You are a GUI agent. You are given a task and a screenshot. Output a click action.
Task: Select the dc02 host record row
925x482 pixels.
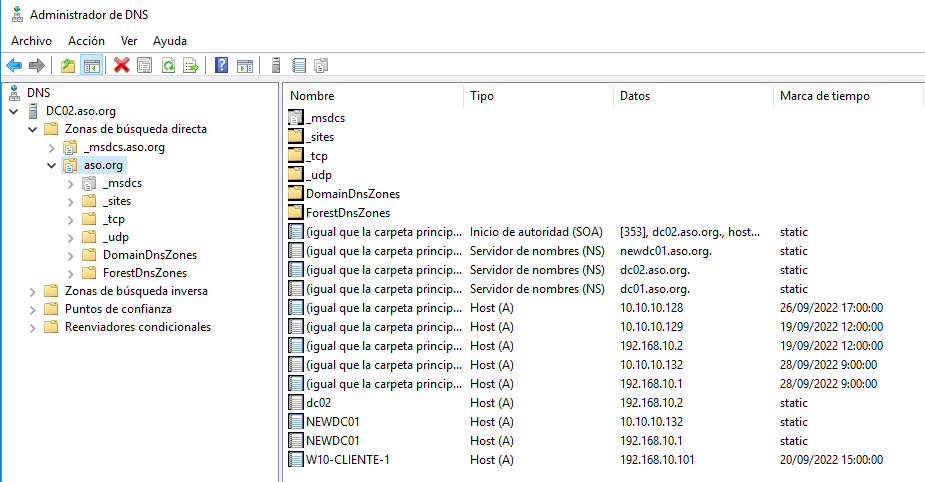pyautogui.click(x=318, y=403)
